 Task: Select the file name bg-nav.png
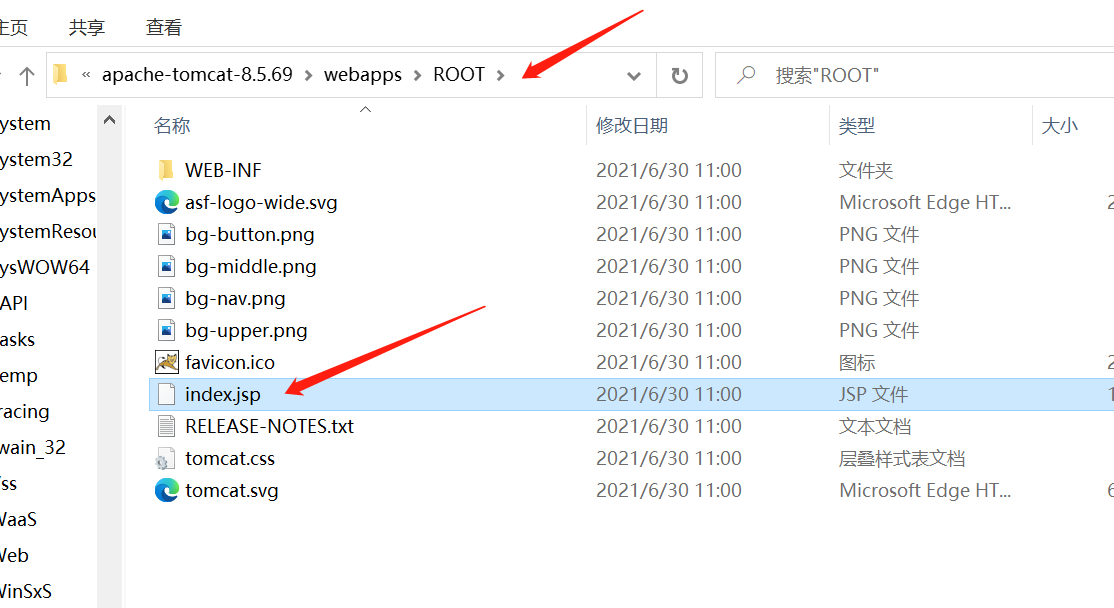click(x=235, y=298)
